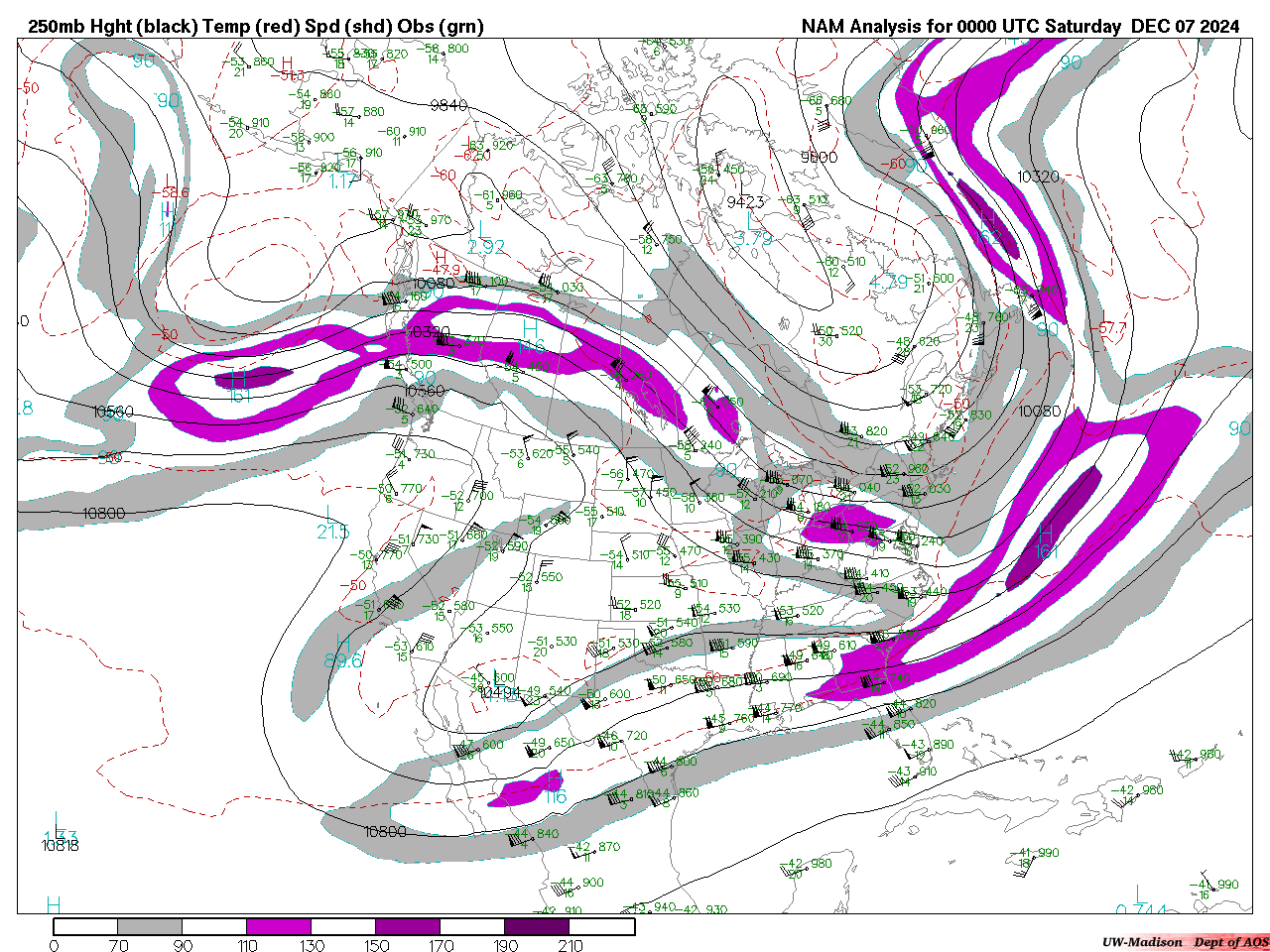The image size is (1270, 952).
Task: Click the purple 150-170 legend swatch
Action: click(408, 926)
